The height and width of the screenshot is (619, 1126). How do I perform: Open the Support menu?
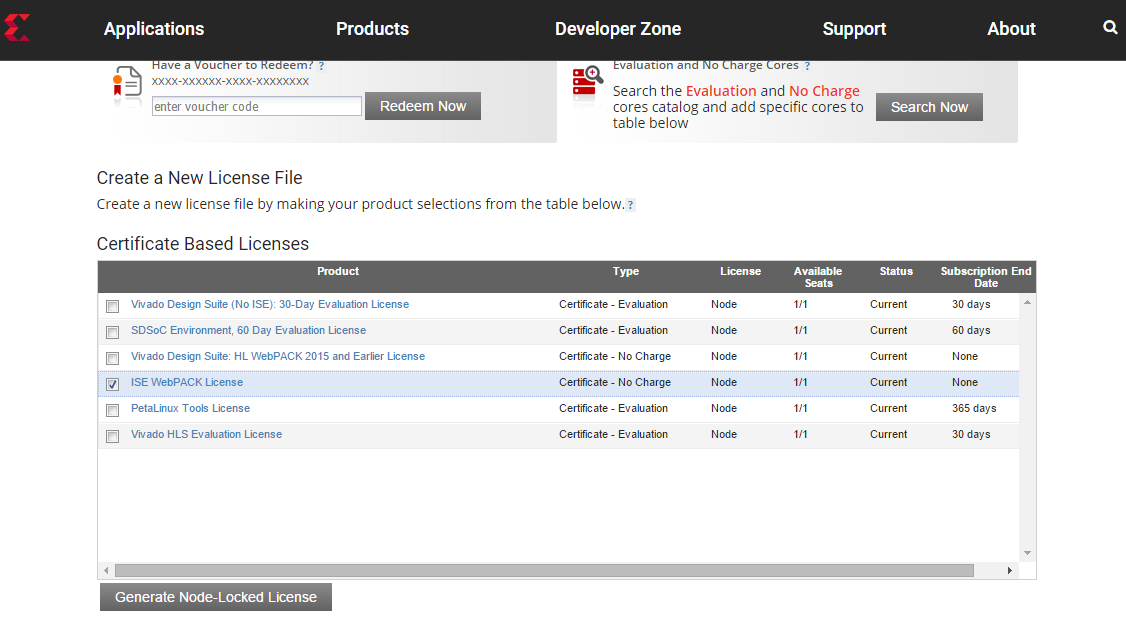[854, 29]
